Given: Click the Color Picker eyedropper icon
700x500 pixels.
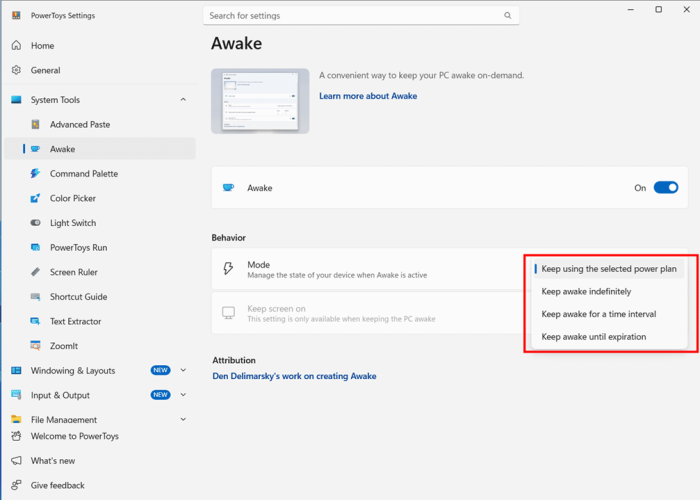Looking at the screenshot, I should coord(35,198).
